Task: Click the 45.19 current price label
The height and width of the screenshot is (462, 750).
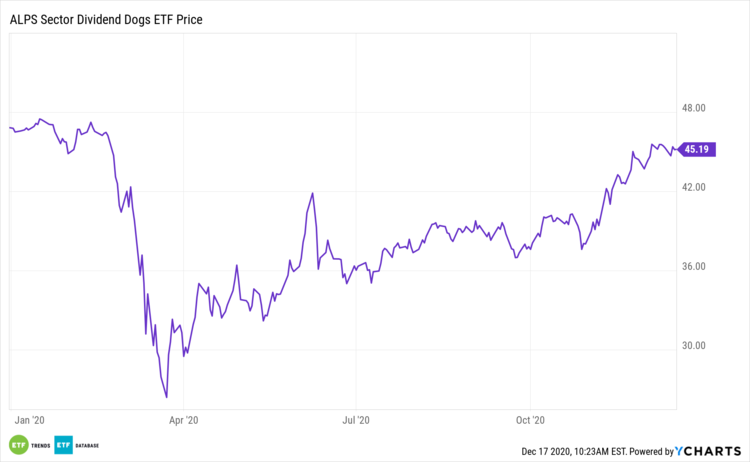Action: [695, 149]
